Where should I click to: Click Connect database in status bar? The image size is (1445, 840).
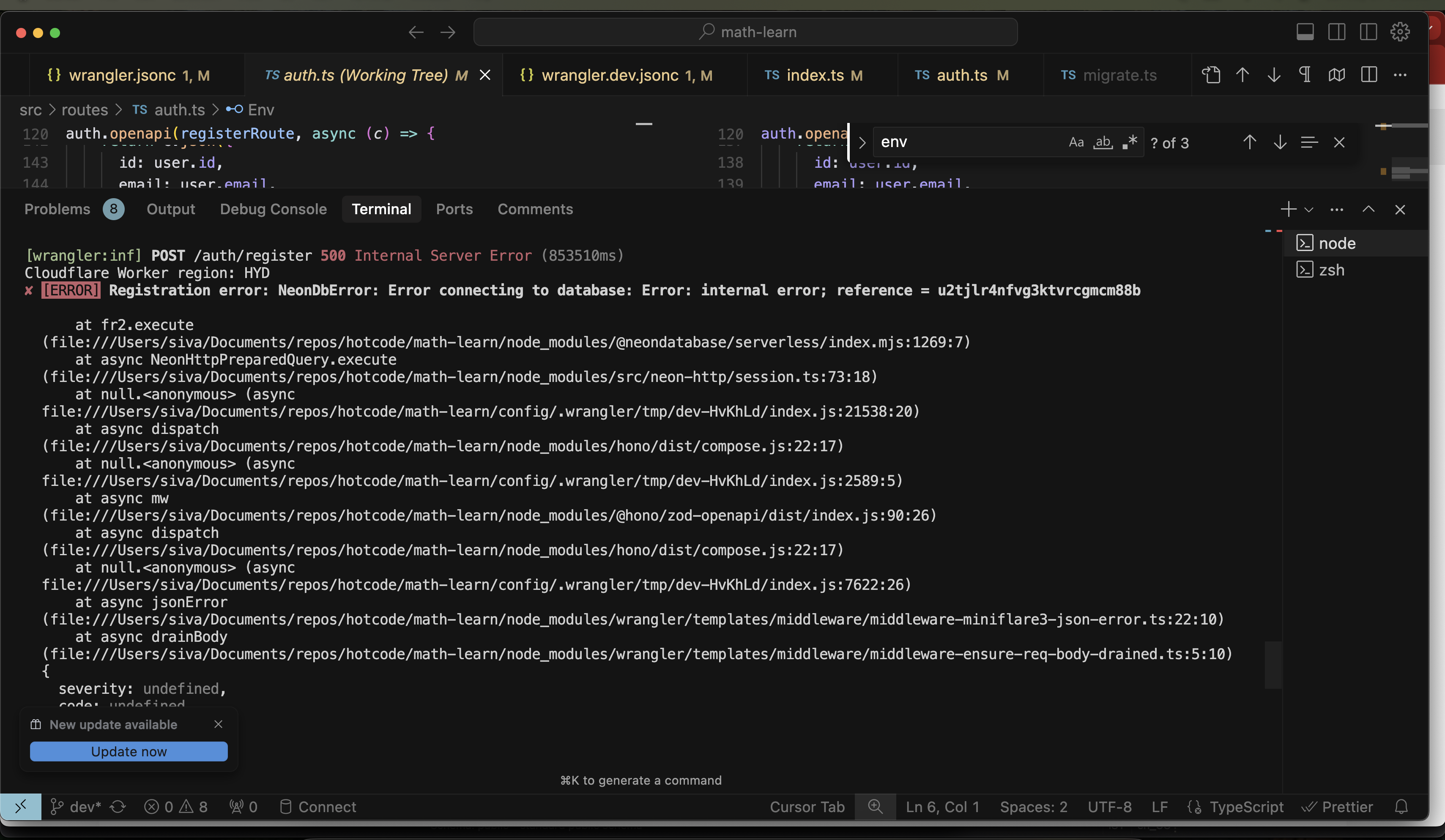pyautogui.click(x=317, y=807)
